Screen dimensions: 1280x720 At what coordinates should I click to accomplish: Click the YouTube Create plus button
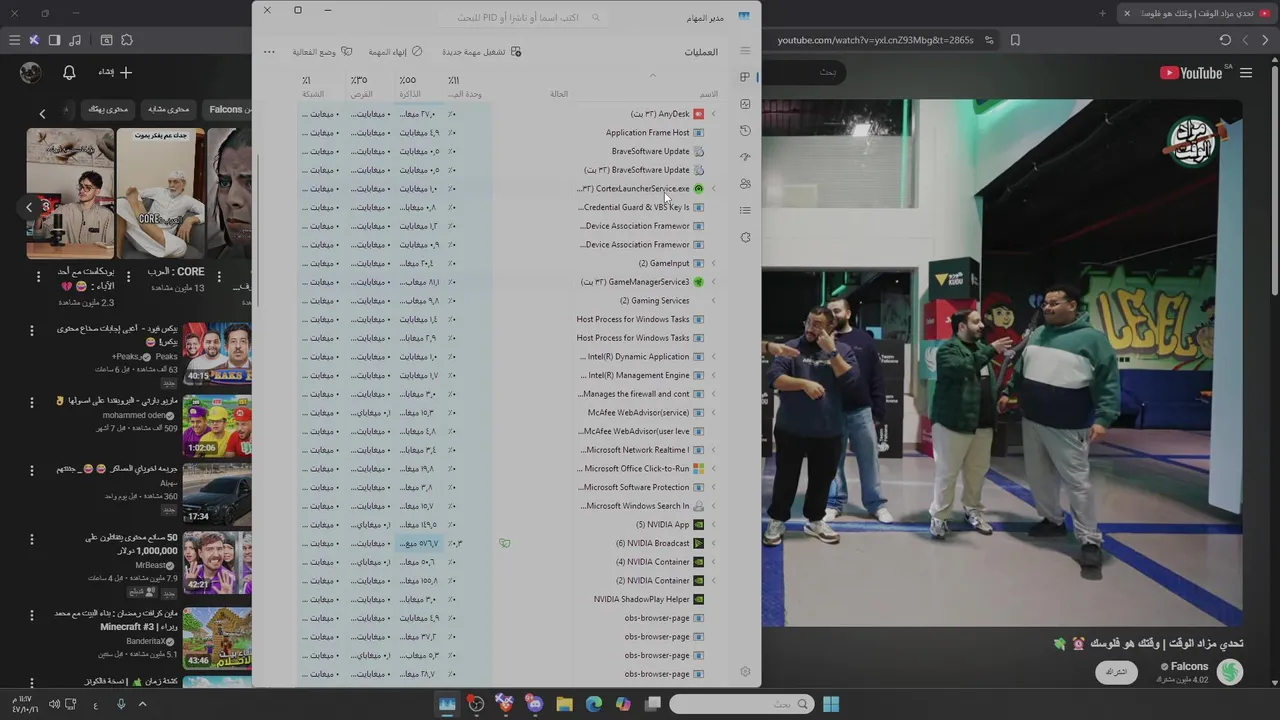pyautogui.click(x=115, y=72)
